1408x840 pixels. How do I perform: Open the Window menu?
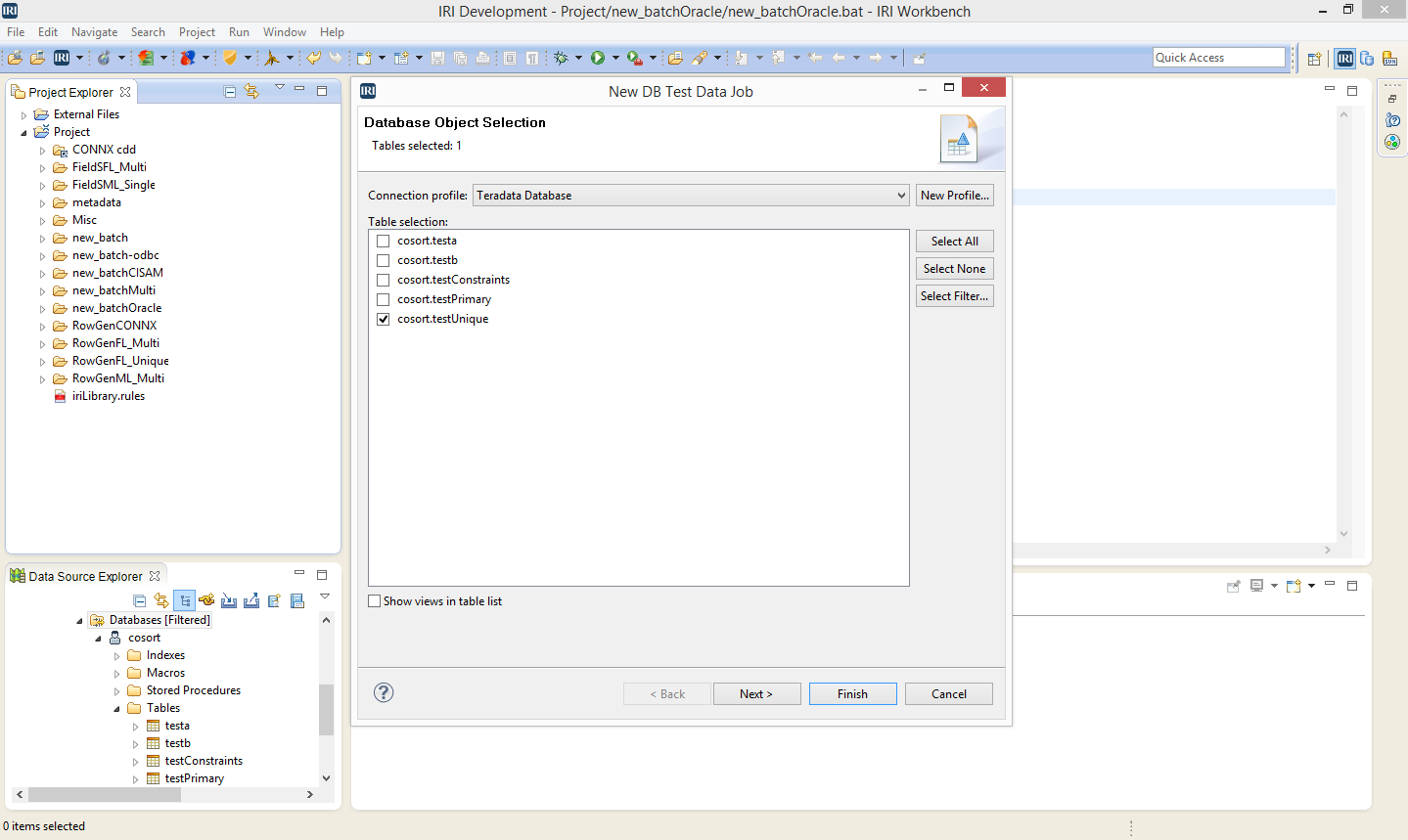coord(285,32)
